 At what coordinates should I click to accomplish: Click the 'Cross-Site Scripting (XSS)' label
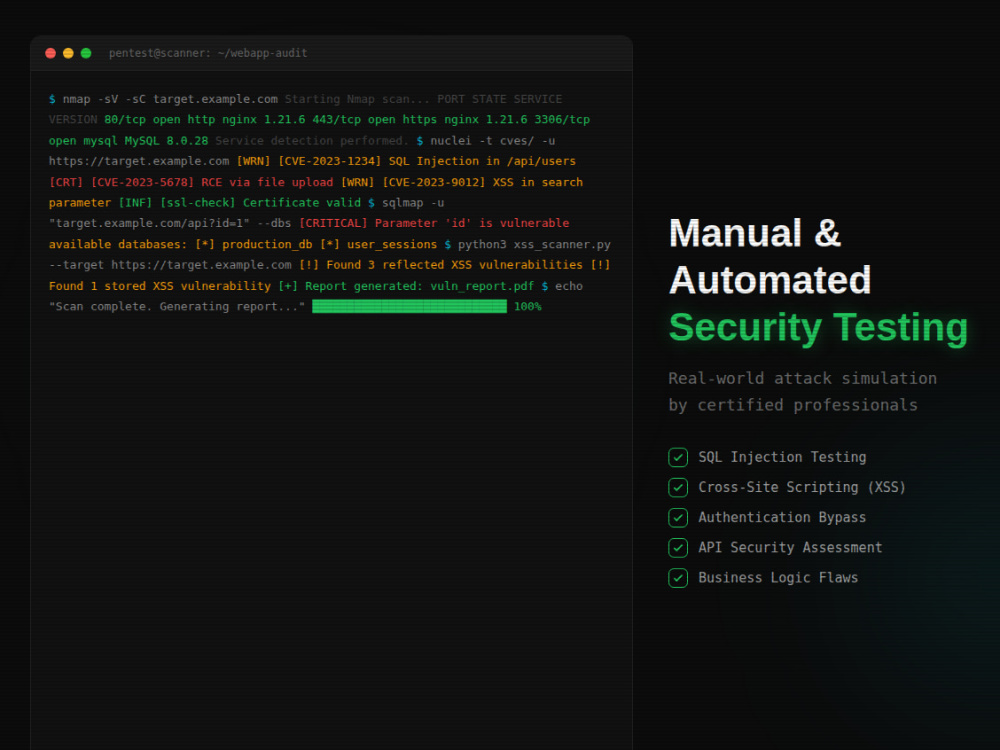[x=802, y=487]
